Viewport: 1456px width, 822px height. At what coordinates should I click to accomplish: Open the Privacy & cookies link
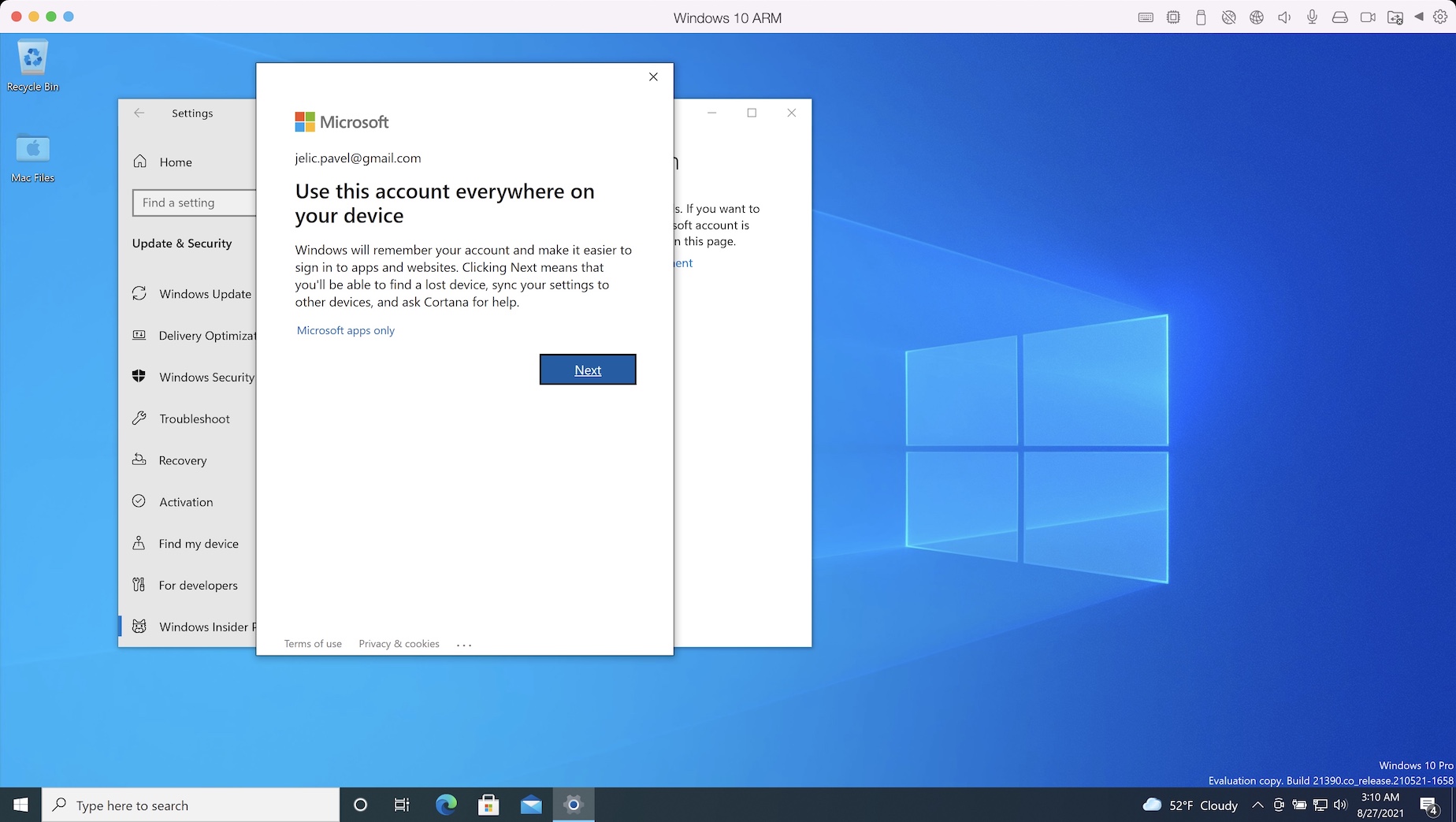coord(399,644)
